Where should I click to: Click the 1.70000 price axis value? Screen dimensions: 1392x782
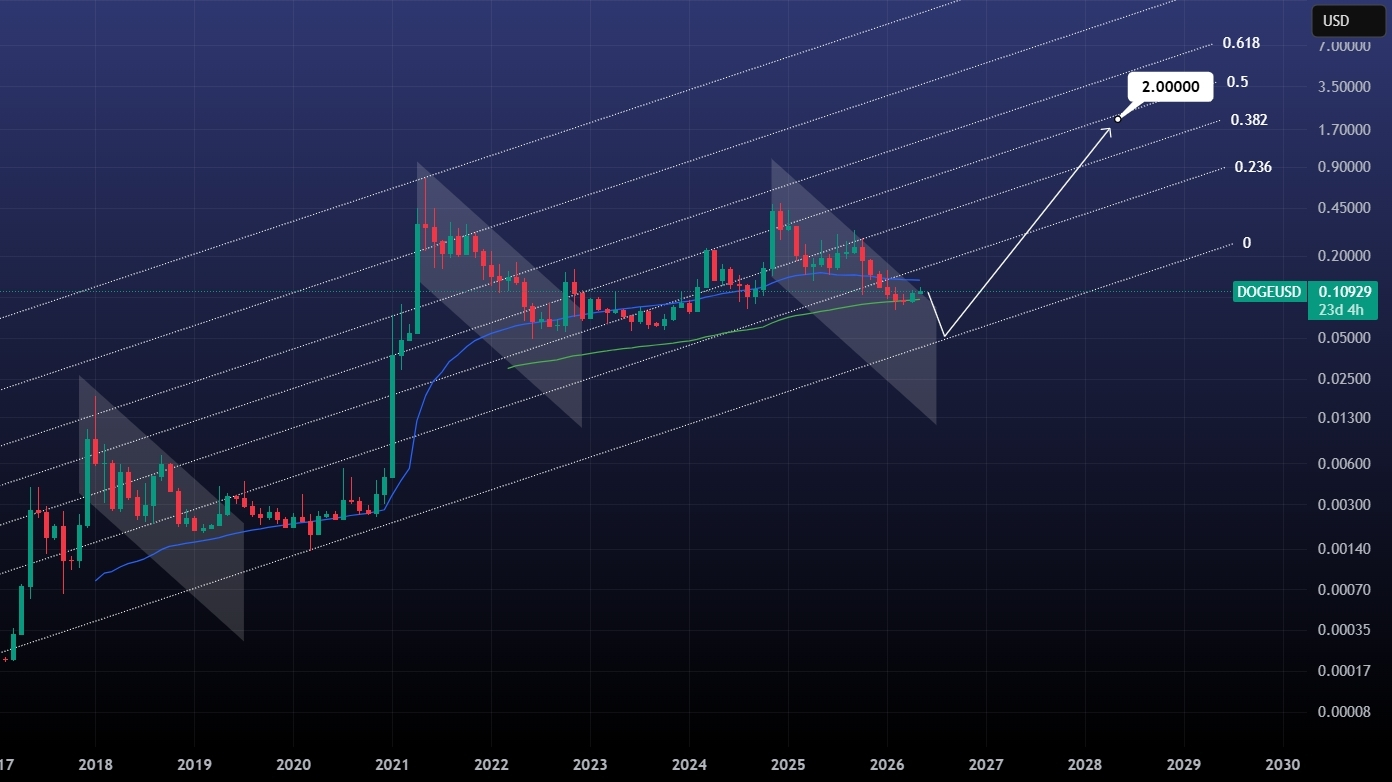pos(1344,130)
